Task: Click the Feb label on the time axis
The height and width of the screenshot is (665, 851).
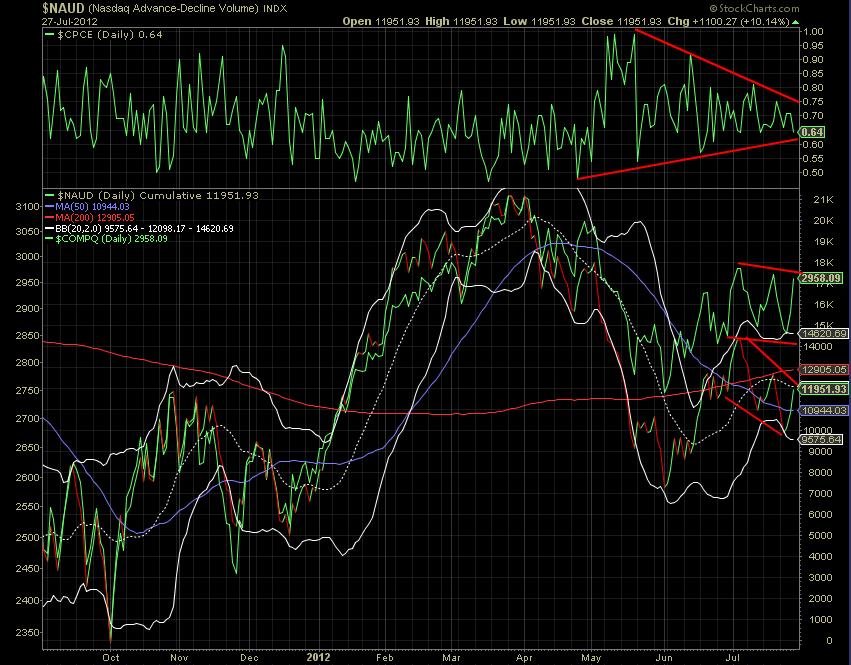Action: (384, 657)
